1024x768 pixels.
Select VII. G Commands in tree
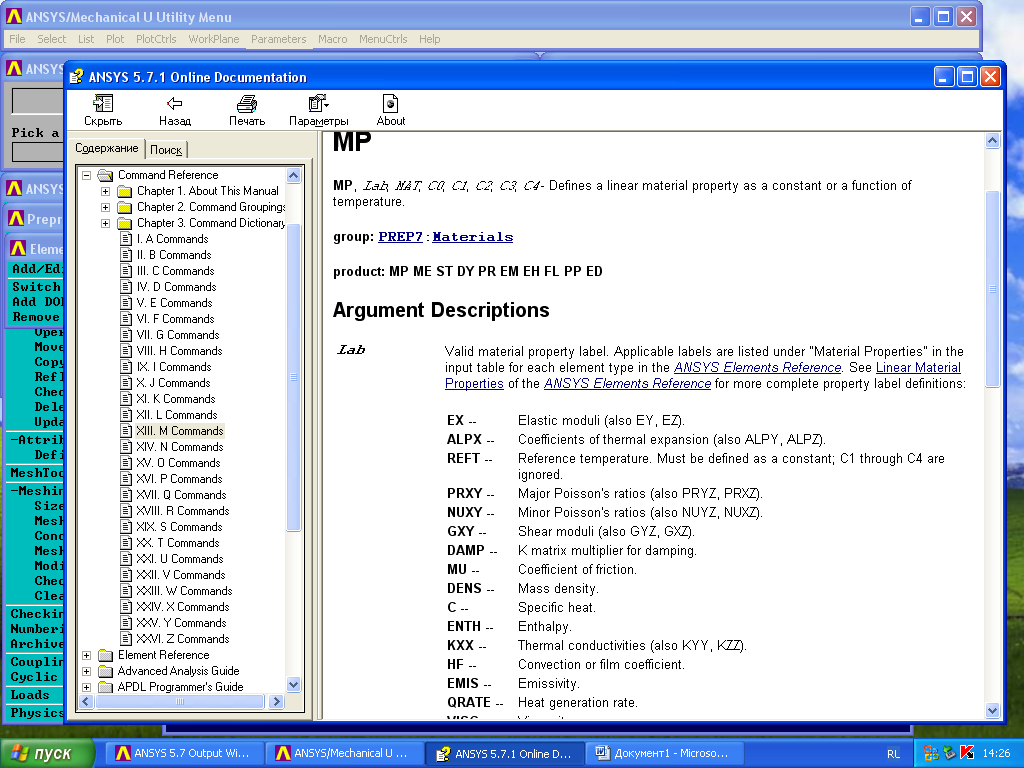[x=178, y=335]
